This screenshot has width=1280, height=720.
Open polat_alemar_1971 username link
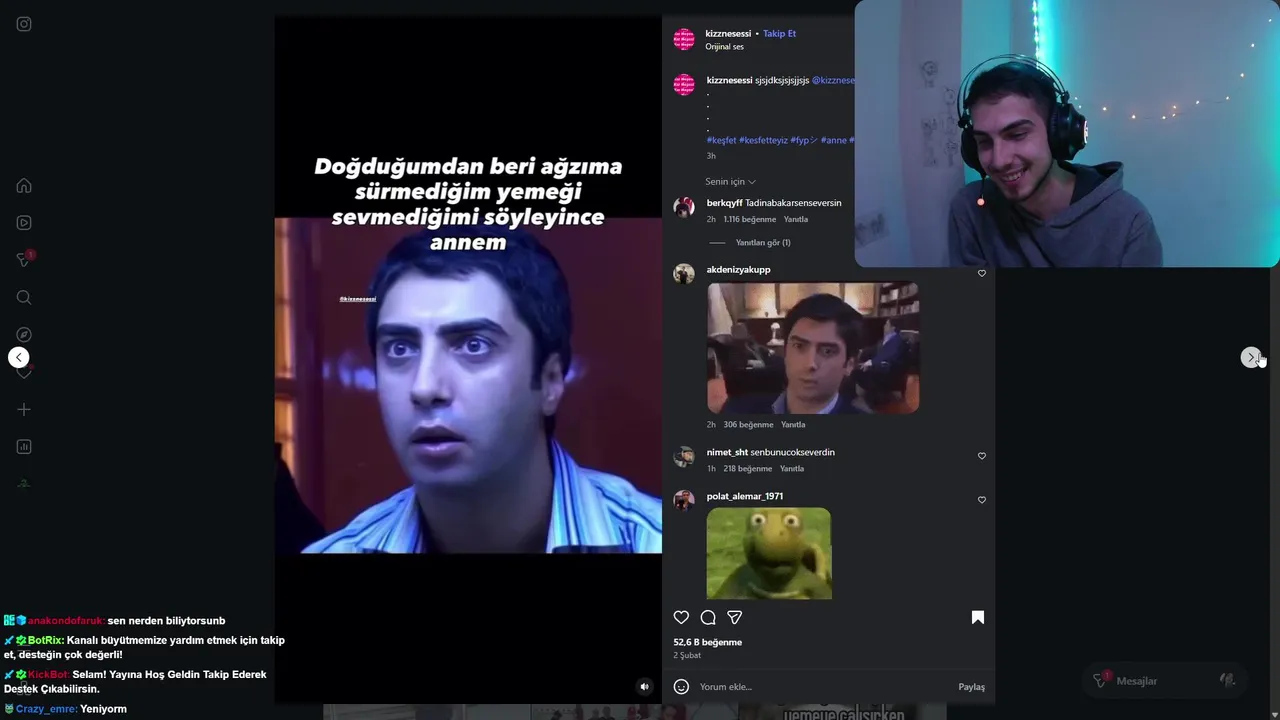745,496
